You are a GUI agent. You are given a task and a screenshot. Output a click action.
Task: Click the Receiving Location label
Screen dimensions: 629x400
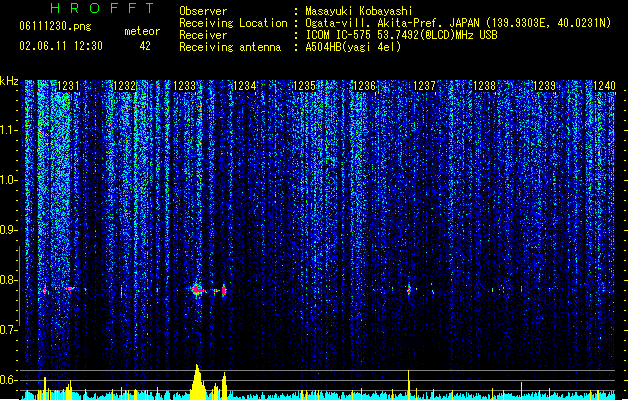pyautogui.click(x=233, y=23)
